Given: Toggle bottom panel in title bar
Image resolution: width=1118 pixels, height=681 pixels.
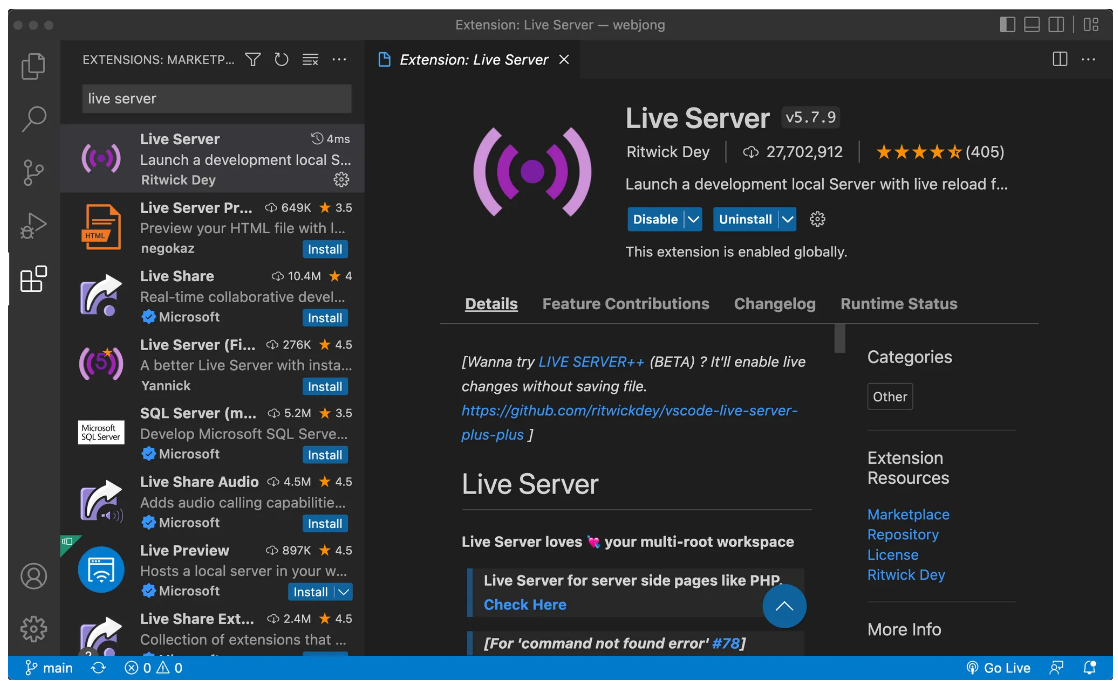Looking at the screenshot, I should pos(1032,25).
